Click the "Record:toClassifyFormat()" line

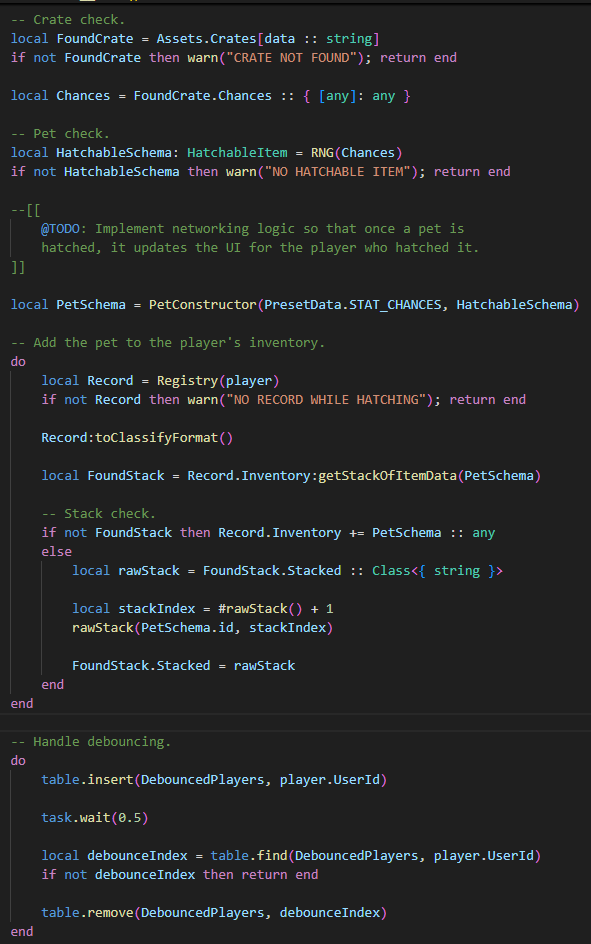point(137,438)
